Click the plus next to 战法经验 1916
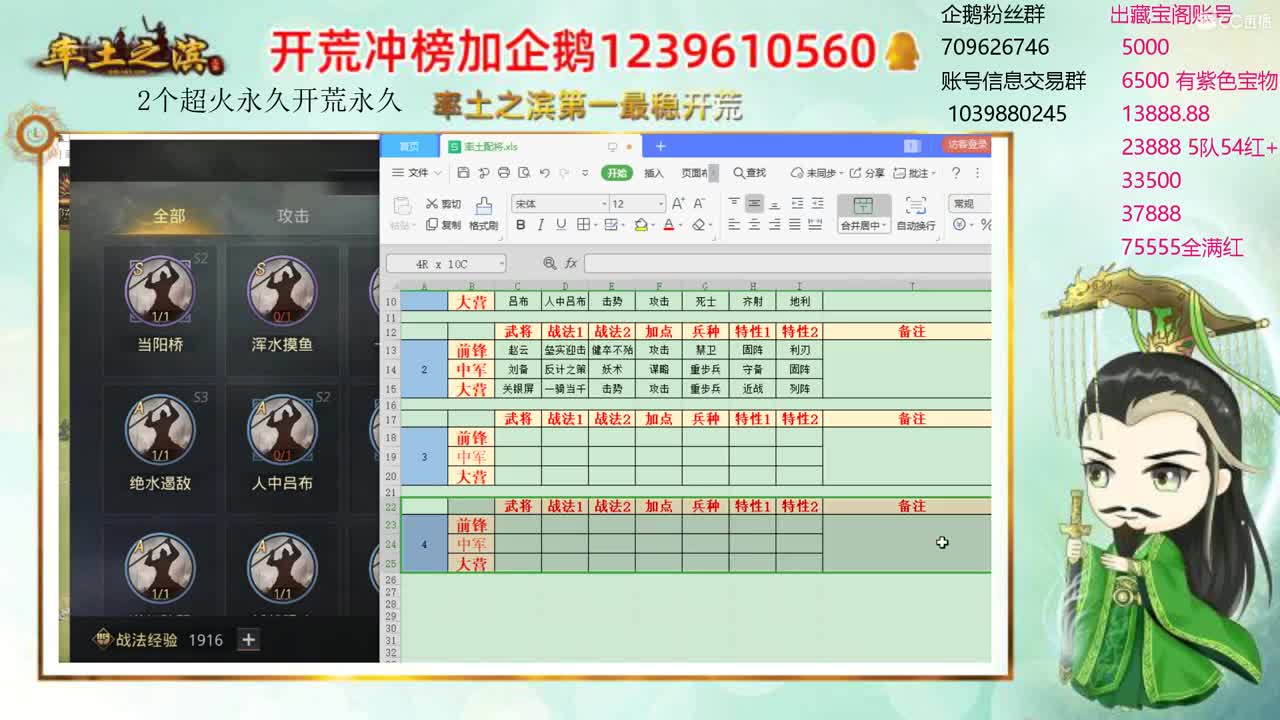This screenshot has height=720, width=1280. click(x=248, y=640)
